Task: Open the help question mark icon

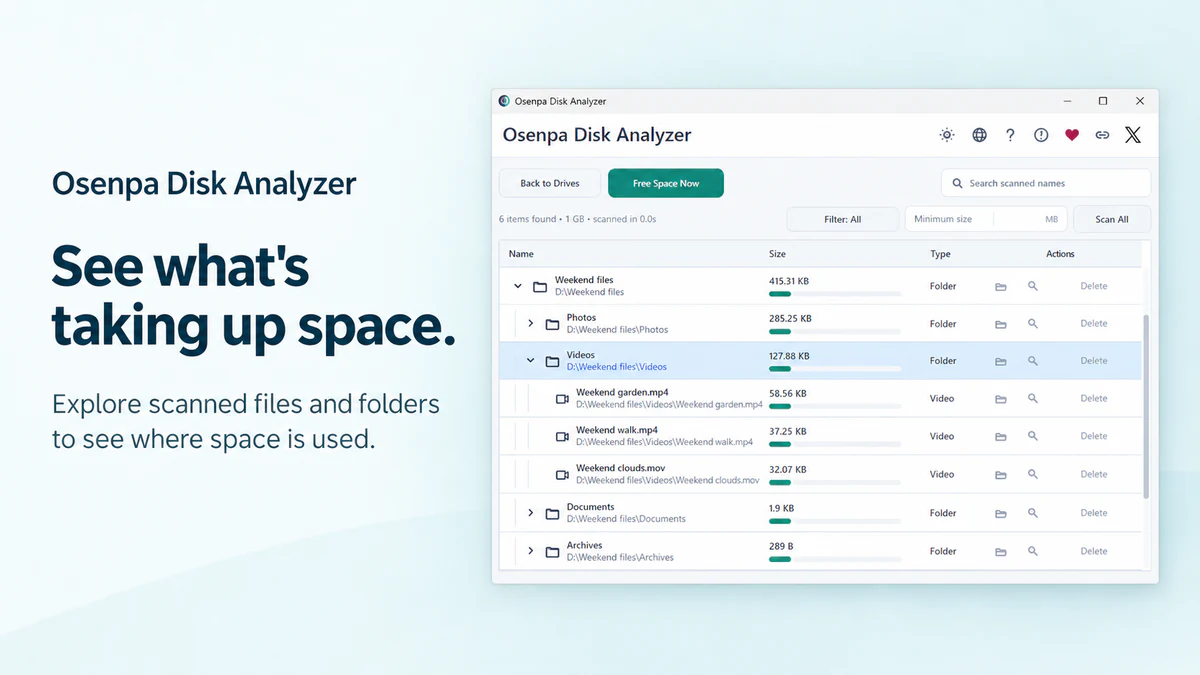Action: [1011, 135]
